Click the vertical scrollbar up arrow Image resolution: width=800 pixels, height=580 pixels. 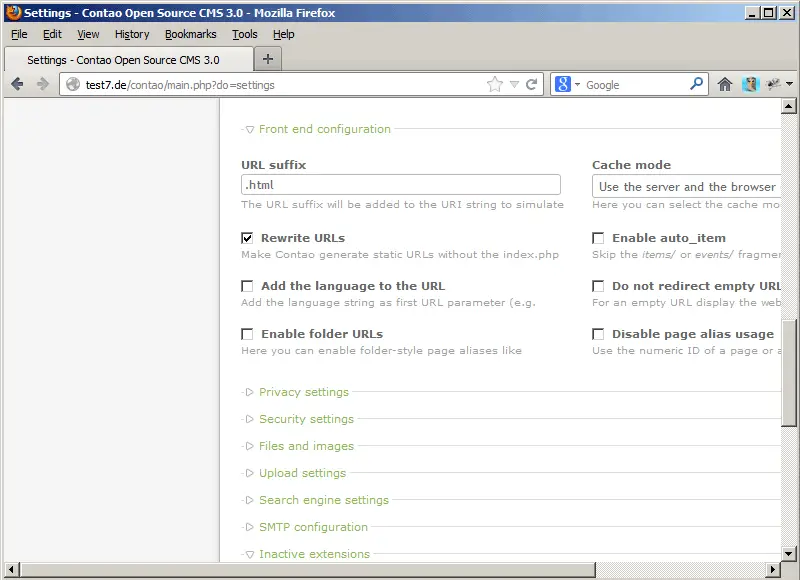(788, 106)
